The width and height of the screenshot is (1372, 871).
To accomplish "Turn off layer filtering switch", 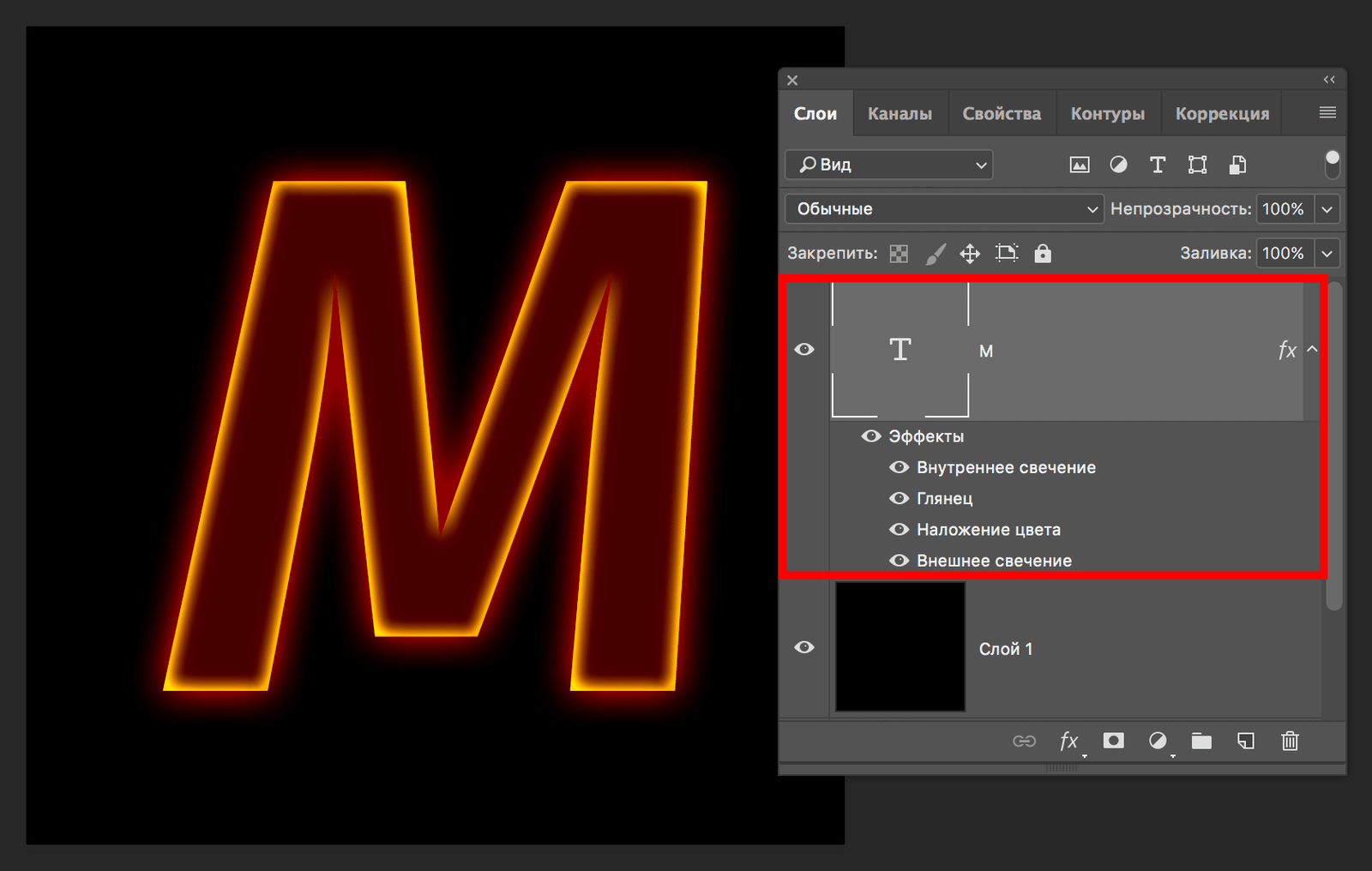I will 1332,164.
